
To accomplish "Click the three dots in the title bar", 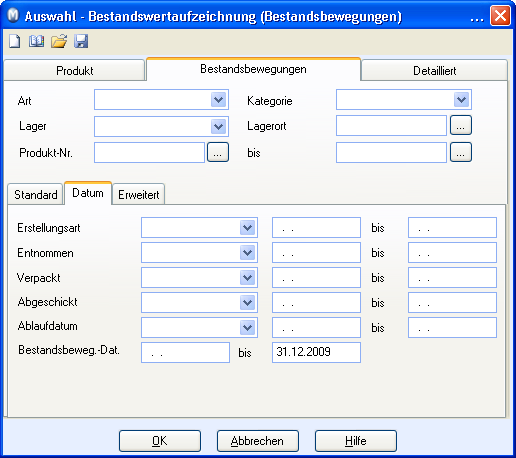I will [477, 19].
